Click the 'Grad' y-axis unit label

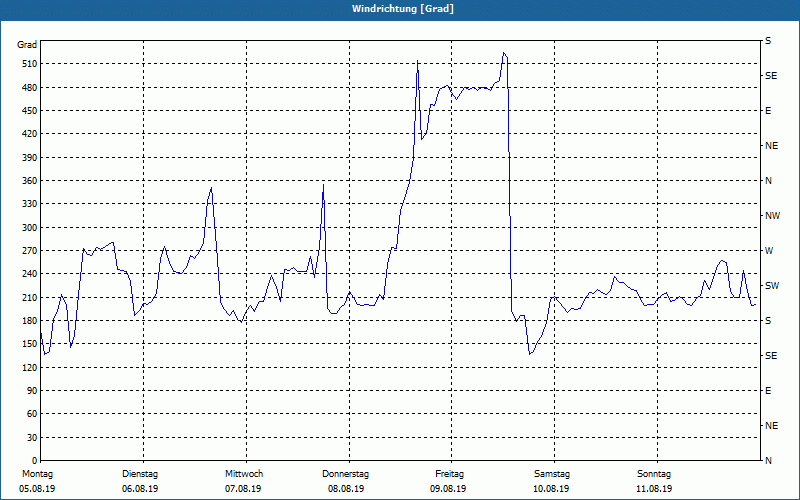27,45
